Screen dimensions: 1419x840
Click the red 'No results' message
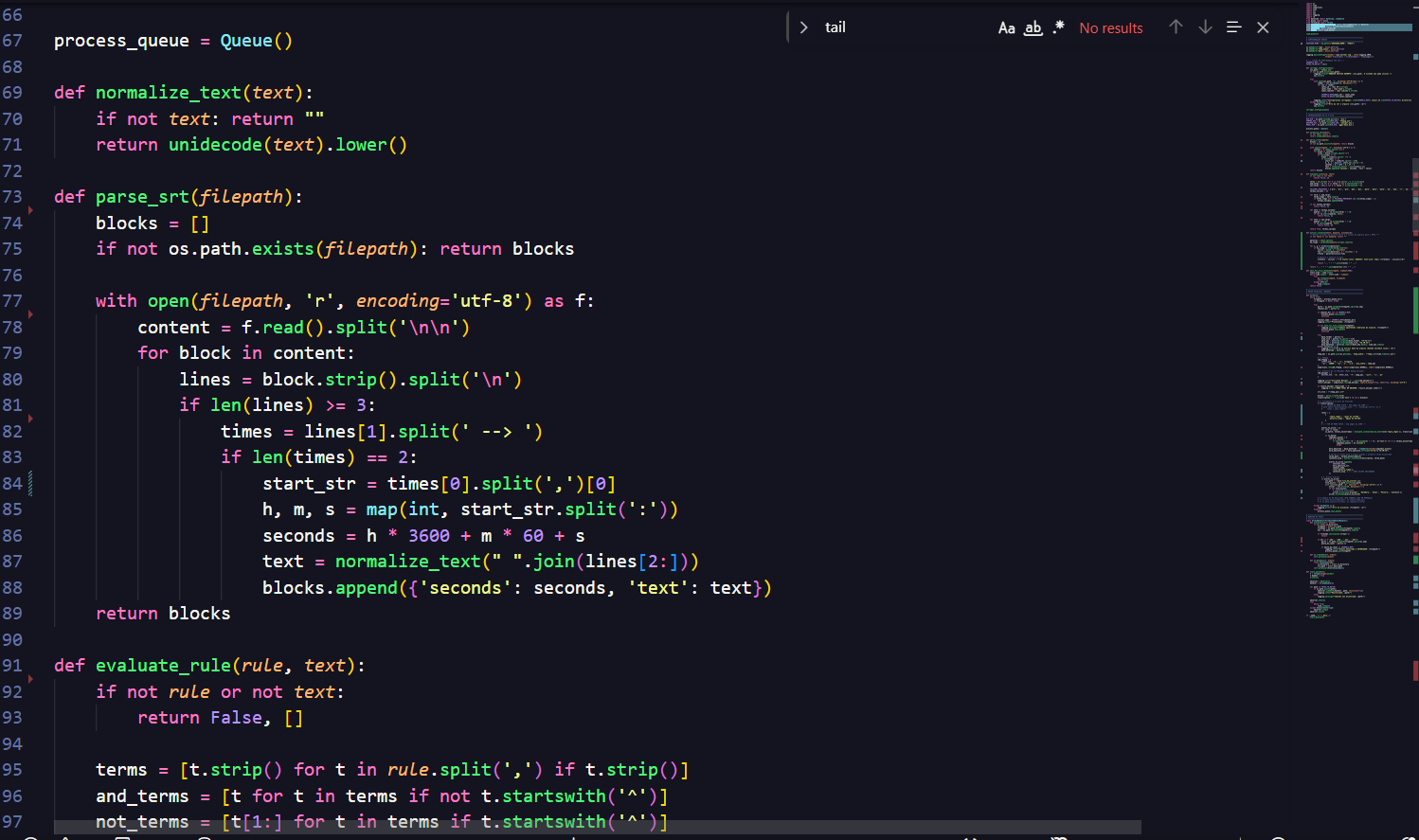point(1111,28)
